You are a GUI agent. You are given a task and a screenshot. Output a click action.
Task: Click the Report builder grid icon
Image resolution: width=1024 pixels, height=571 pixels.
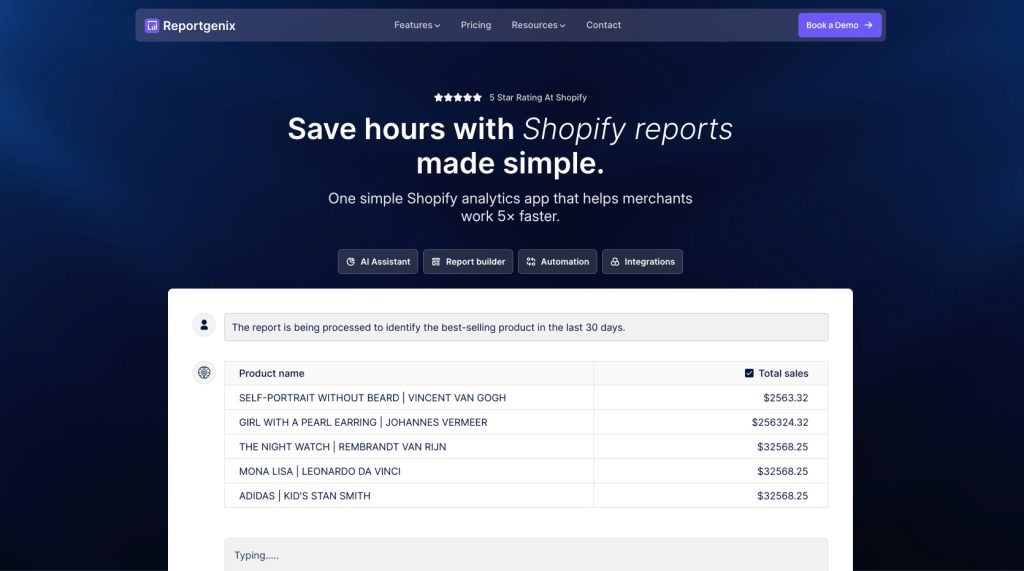coord(436,261)
